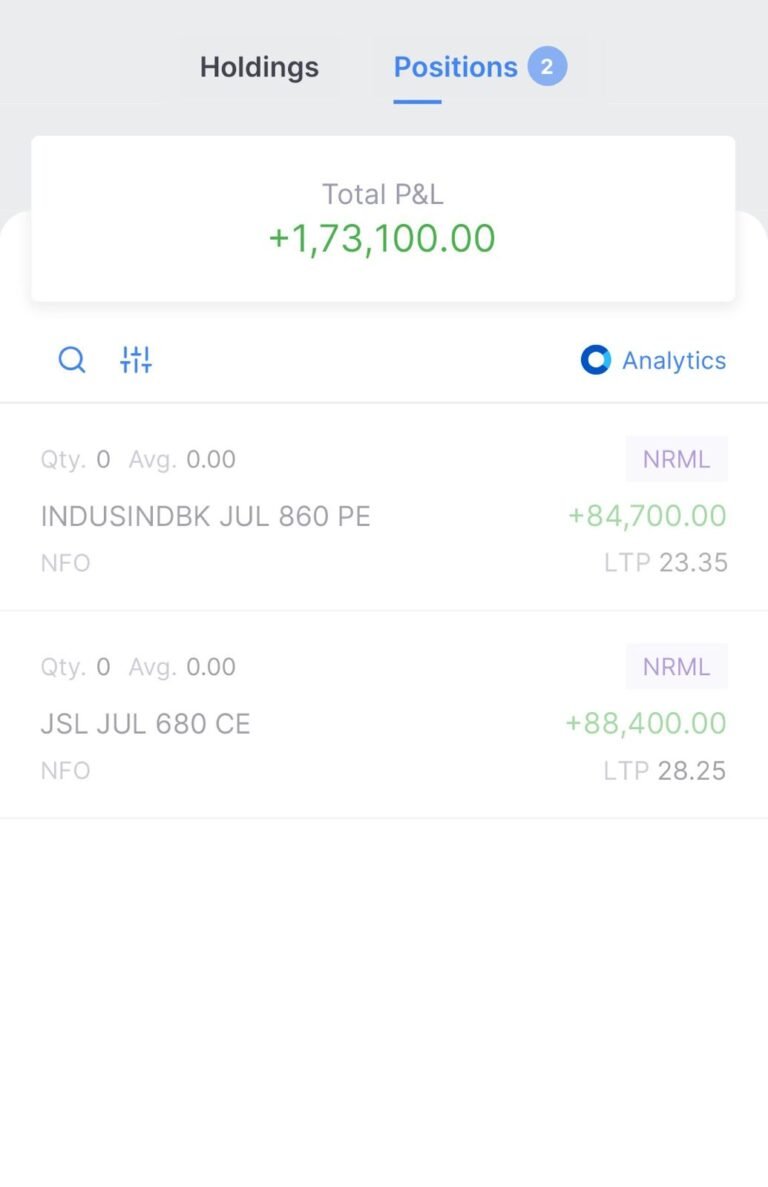The image size is (768, 1187).
Task: Click LTP 28.25 on JSL row
Action: (664, 771)
